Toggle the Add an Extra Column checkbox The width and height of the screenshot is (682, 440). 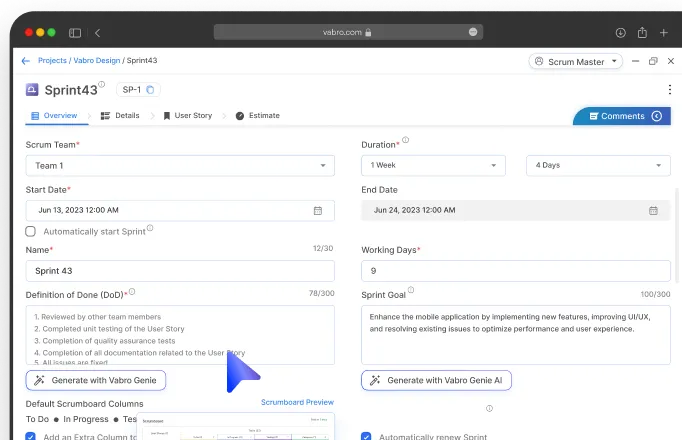click(31, 436)
